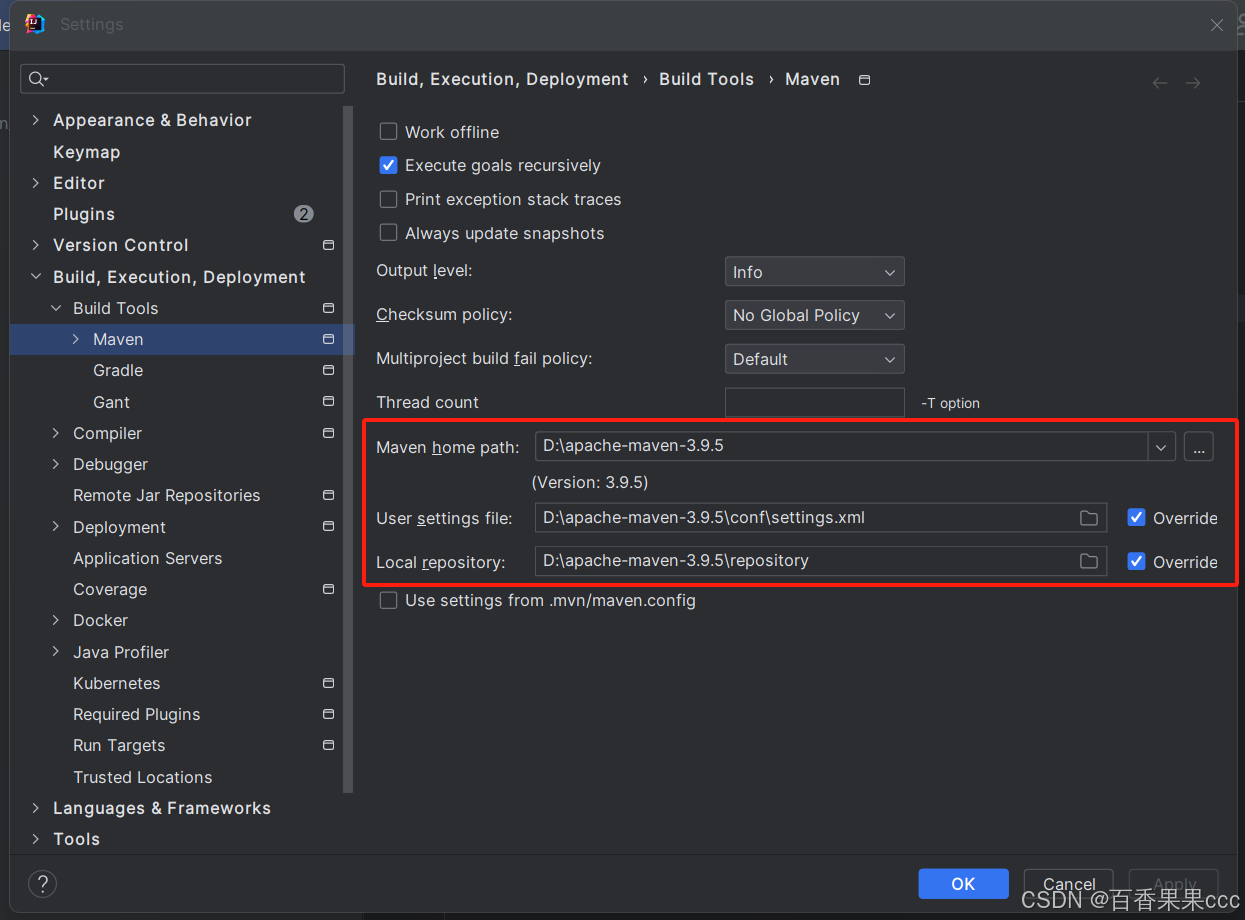Click the Cancel button

[x=1068, y=883]
